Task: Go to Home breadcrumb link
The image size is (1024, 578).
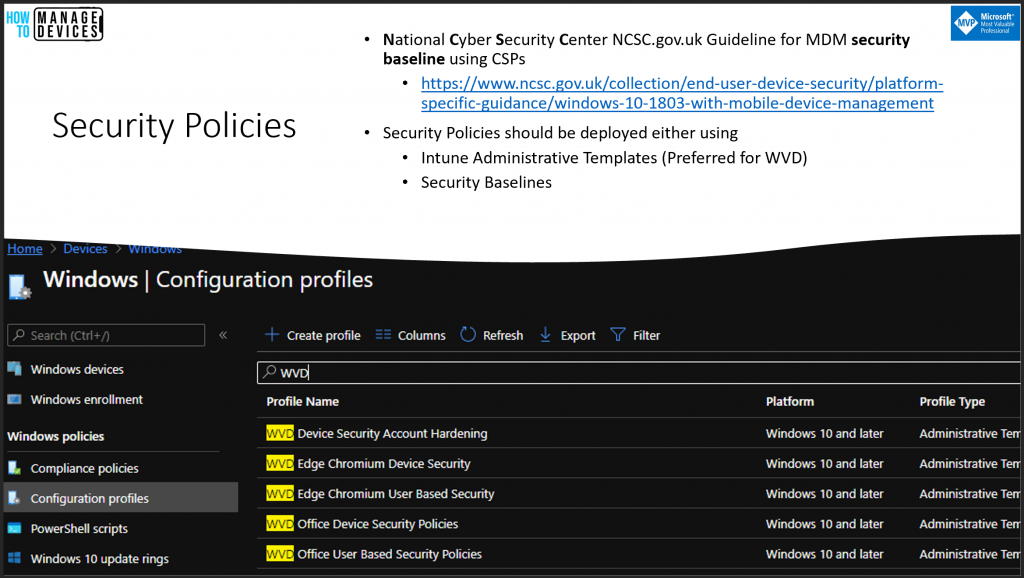Action: pos(25,249)
